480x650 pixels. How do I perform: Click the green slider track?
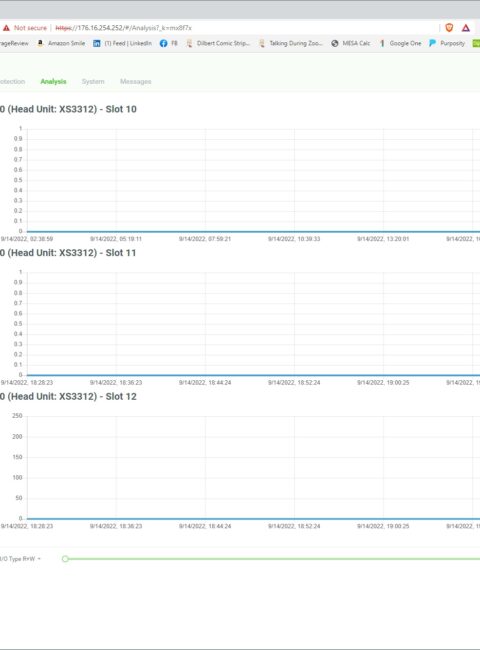pyautogui.click(x=274, y=559)
